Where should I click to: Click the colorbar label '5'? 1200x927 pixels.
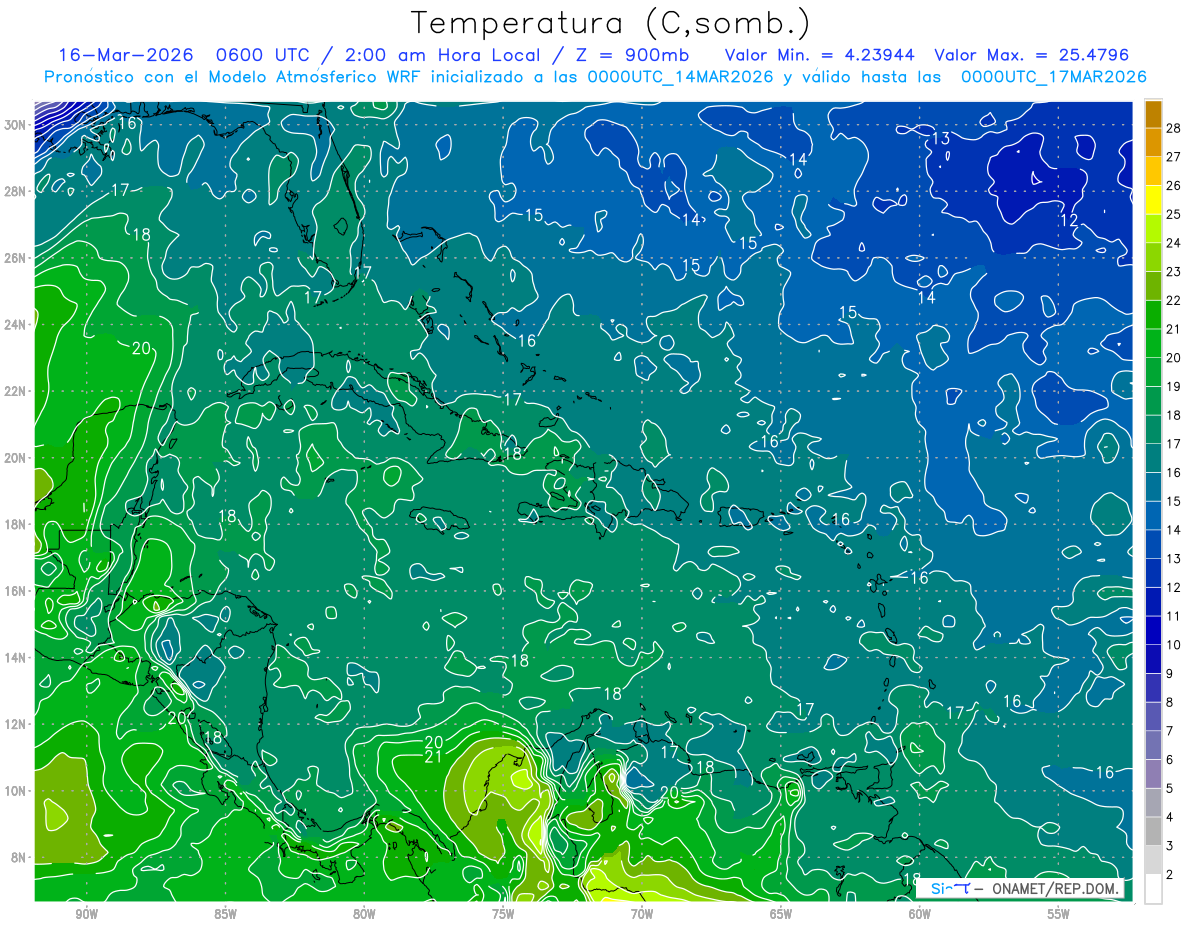pos(1170,789)
